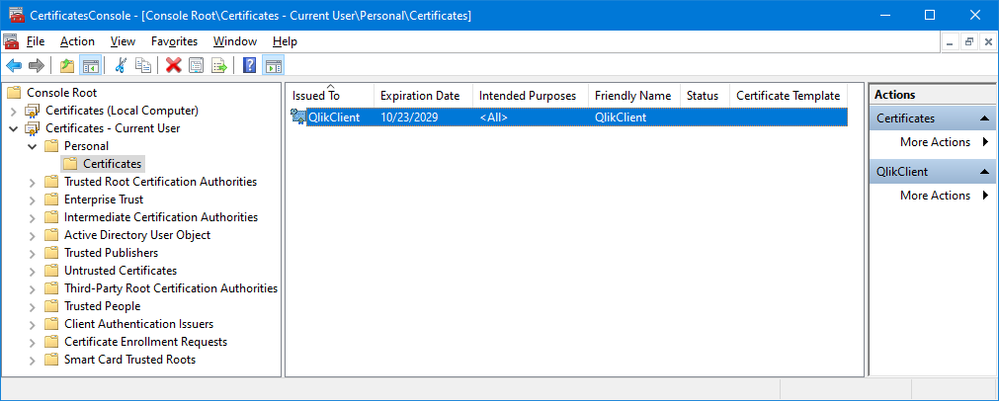
Task: Click the blue Help question mark icon
Action: pyautogui.click(x=250, y=65)
